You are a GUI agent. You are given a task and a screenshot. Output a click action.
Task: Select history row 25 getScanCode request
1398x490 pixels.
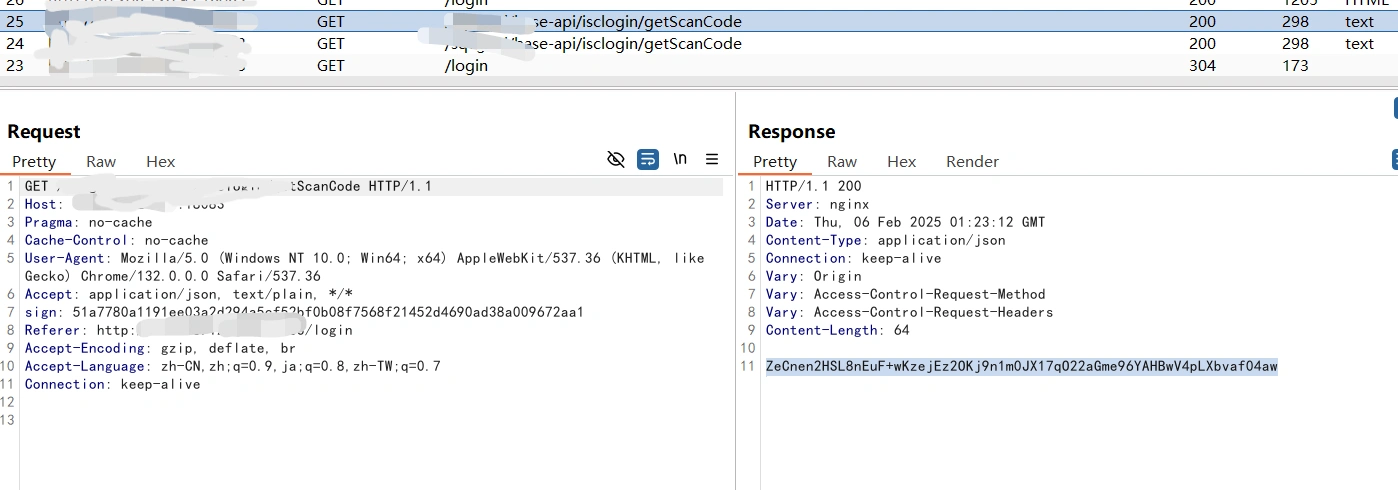[600, 21]
